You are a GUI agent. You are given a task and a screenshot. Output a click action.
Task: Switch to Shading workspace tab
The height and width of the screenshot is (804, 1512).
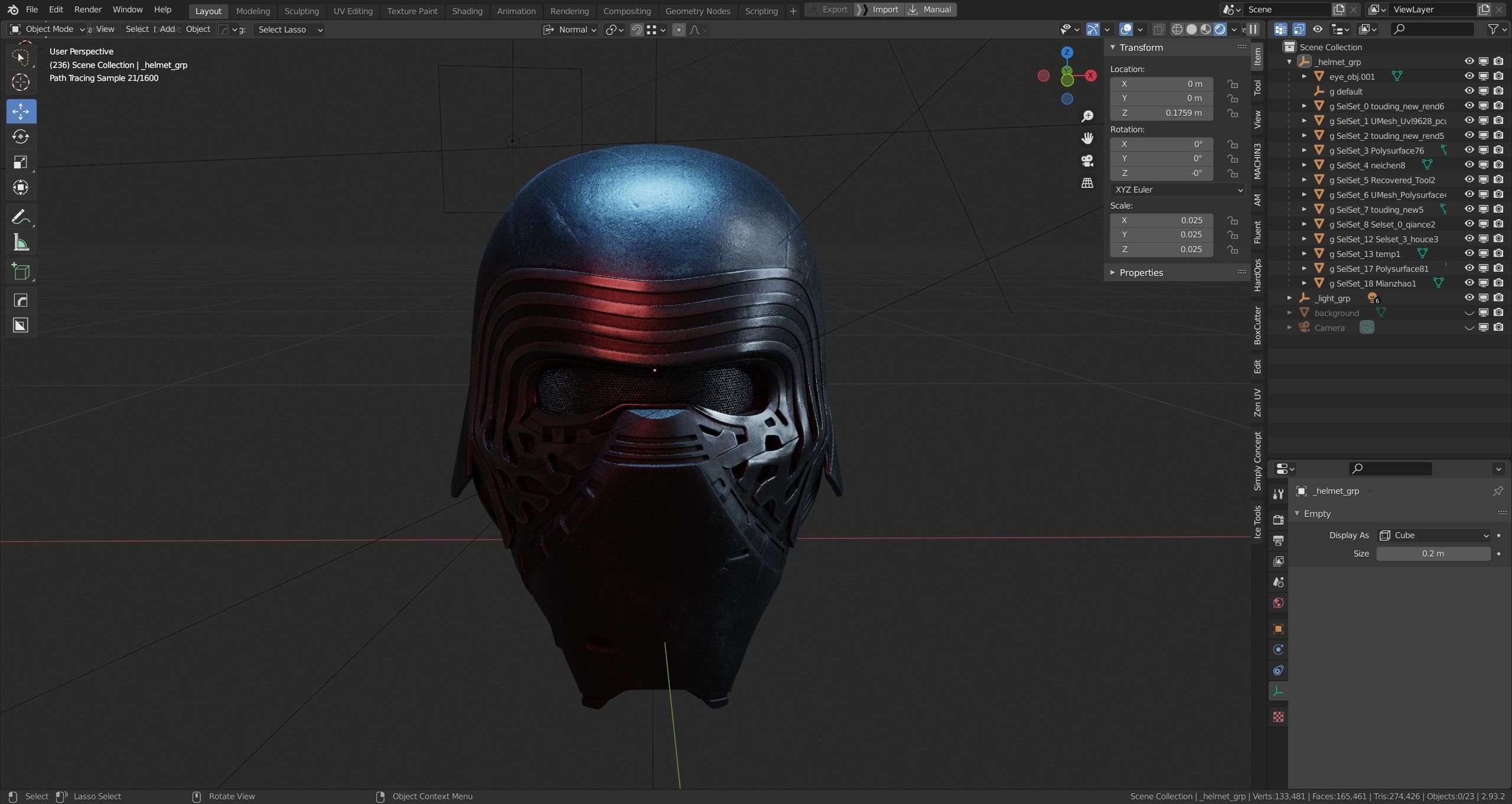[467, 11]
